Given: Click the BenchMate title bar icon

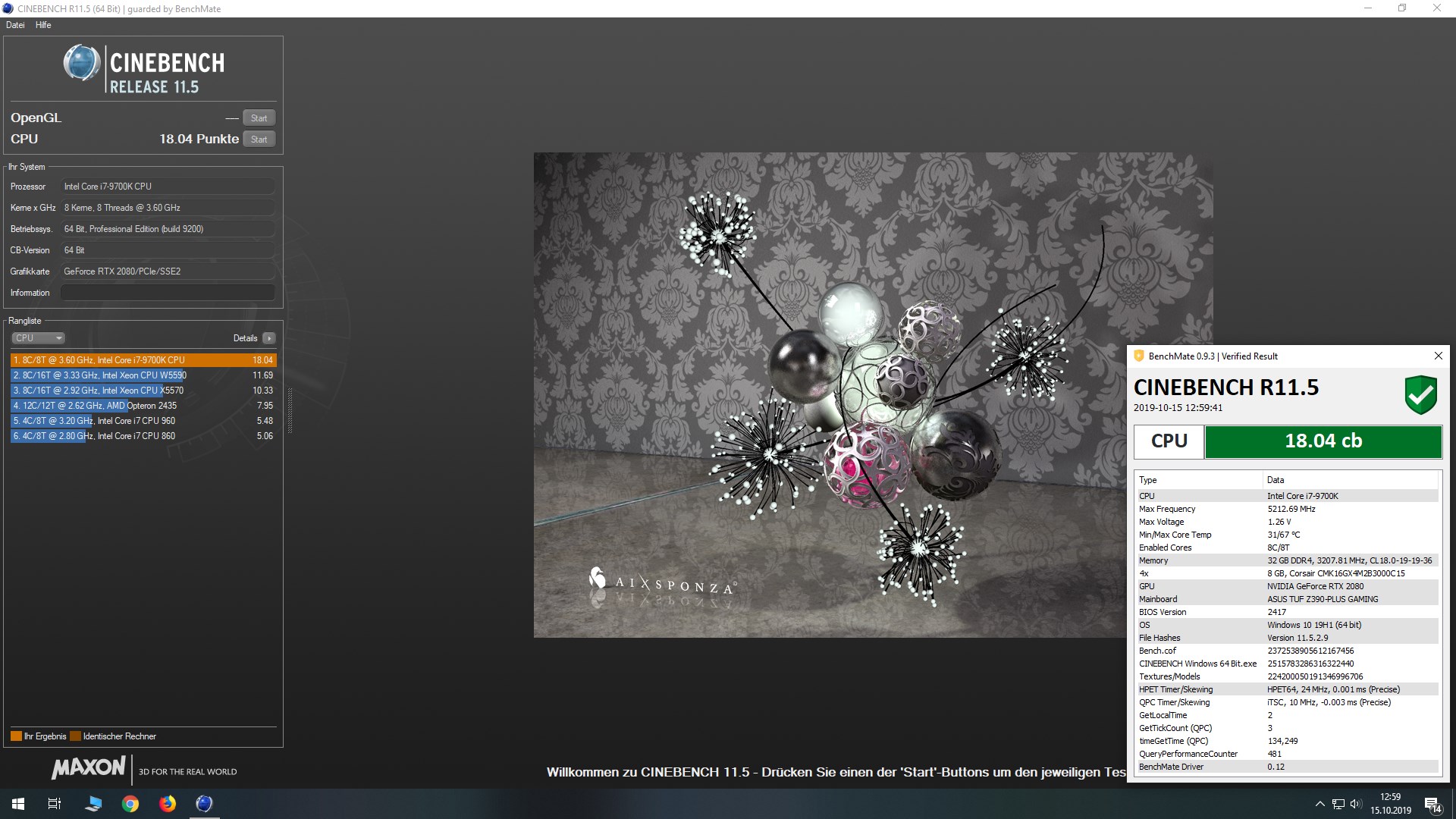Looking at the screenshot, I should point(1138,356).
